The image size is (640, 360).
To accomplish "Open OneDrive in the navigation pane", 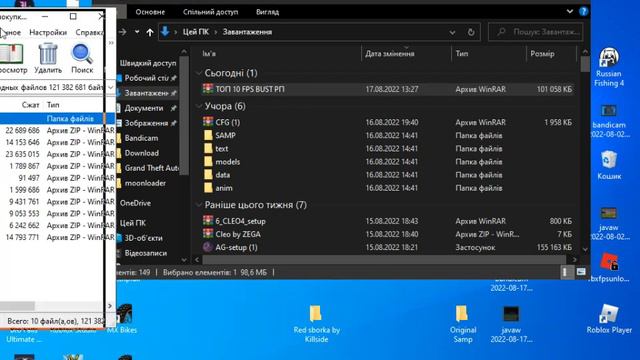I will click(135, 203).
